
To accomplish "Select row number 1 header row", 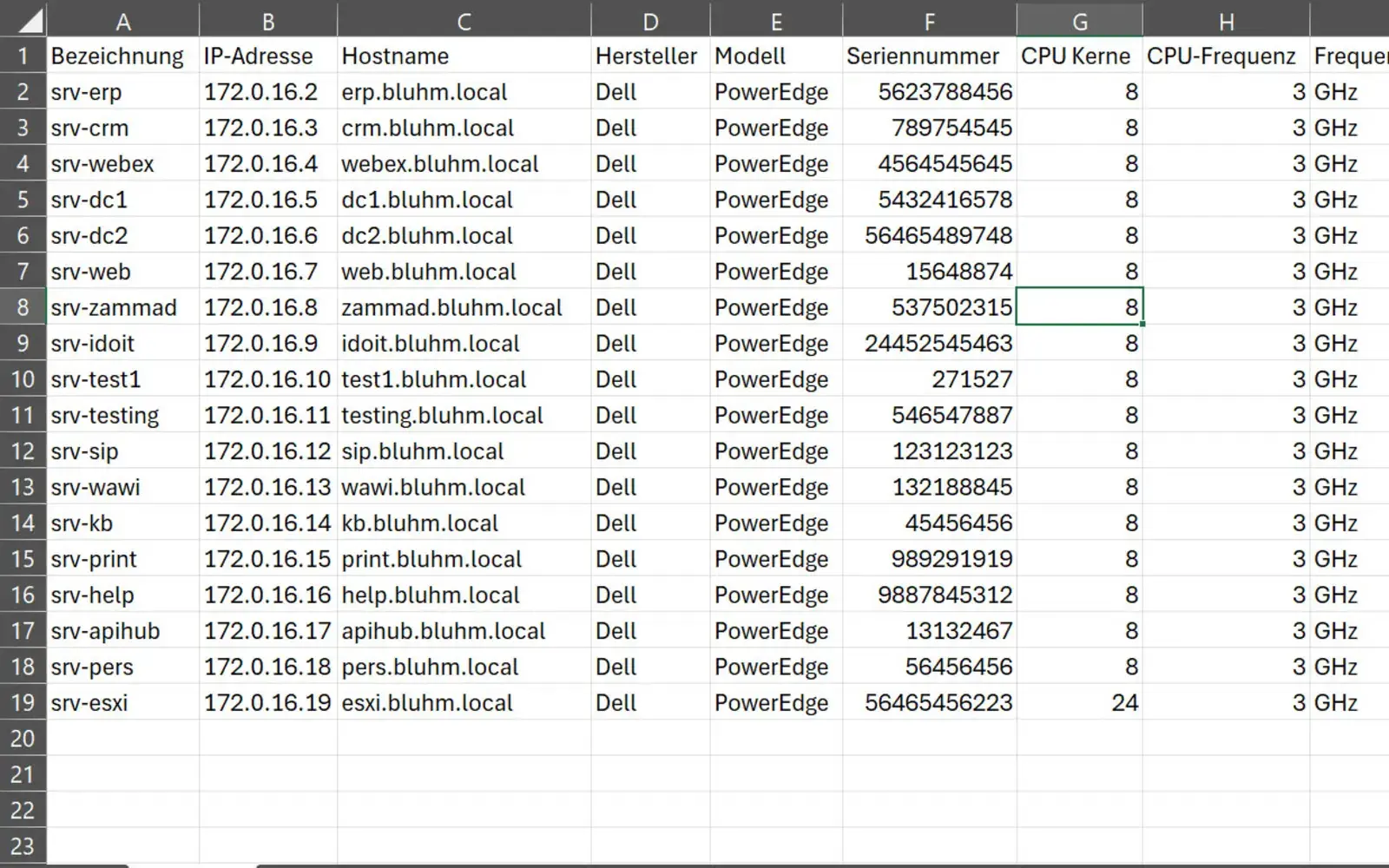I will (23, 55).
